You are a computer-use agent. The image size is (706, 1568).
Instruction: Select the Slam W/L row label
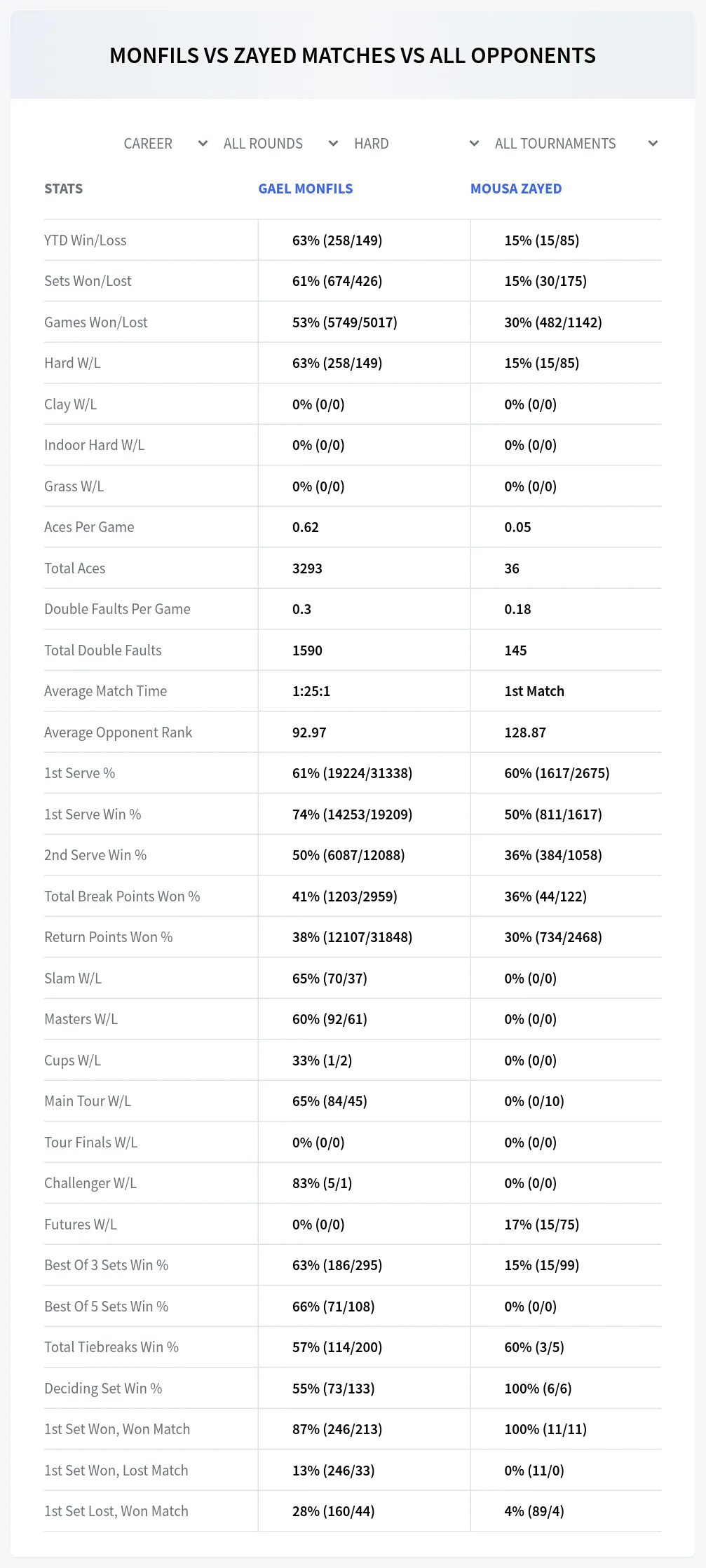[x=73, y=979]
